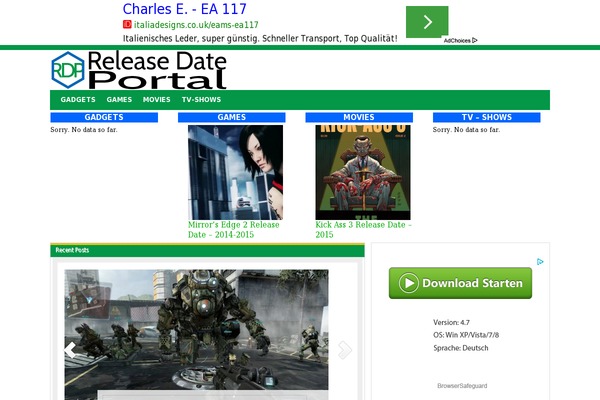This screenshot has width=600, height=400.
Task: Click the green arrow ad button
Action: [x=427, y=22]
